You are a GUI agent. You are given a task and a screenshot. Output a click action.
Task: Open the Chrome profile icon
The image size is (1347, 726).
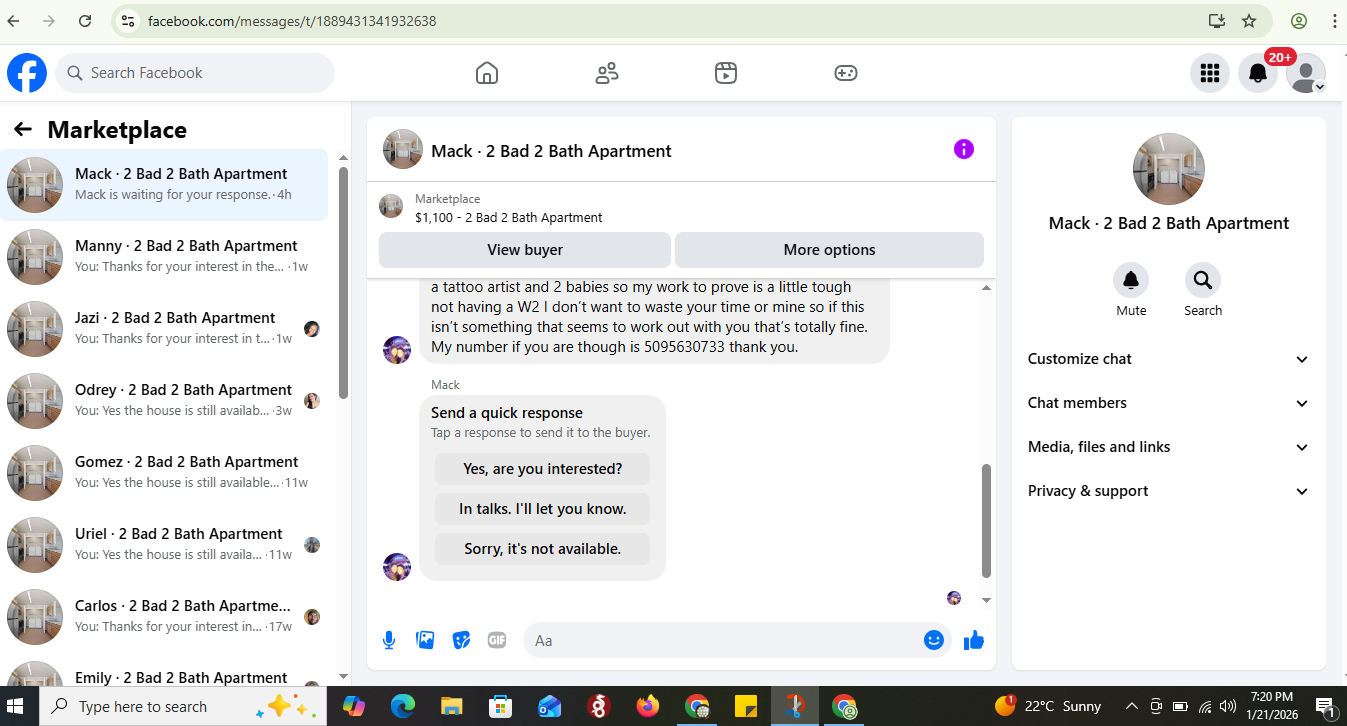[x=1299, y=20]
